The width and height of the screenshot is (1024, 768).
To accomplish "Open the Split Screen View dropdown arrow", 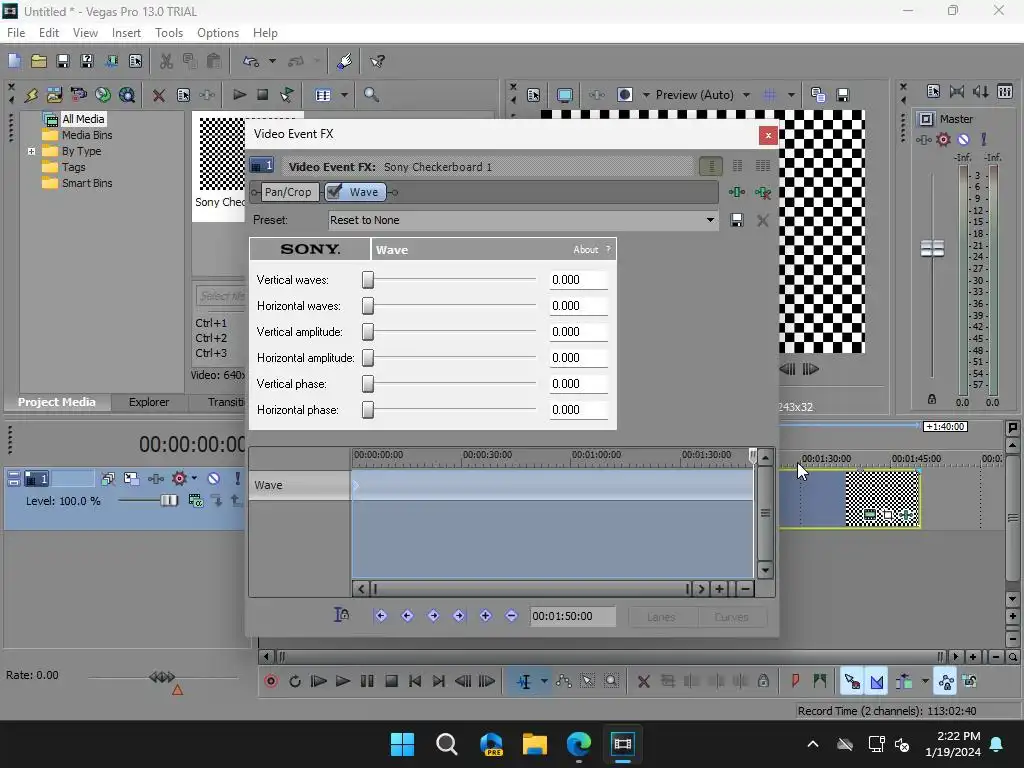I will pyautogui.click(x=646, y=95).
